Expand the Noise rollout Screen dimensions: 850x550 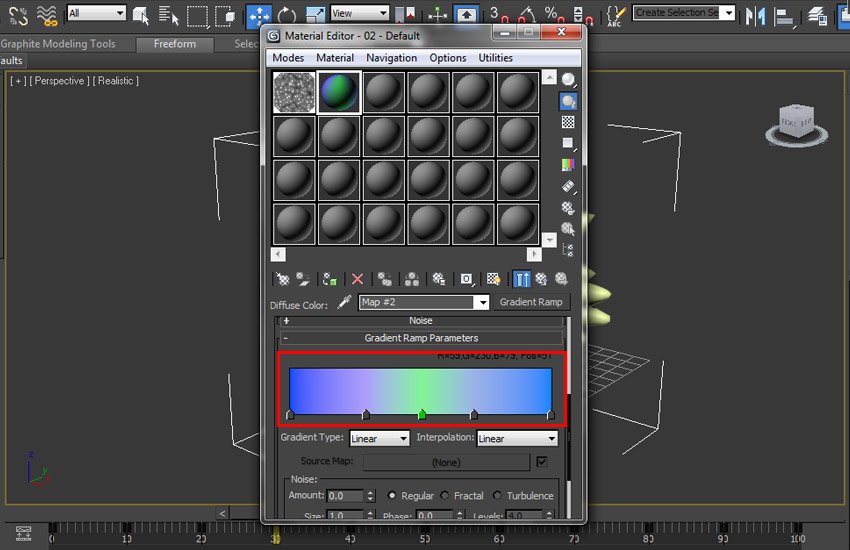tap(420, 321)
